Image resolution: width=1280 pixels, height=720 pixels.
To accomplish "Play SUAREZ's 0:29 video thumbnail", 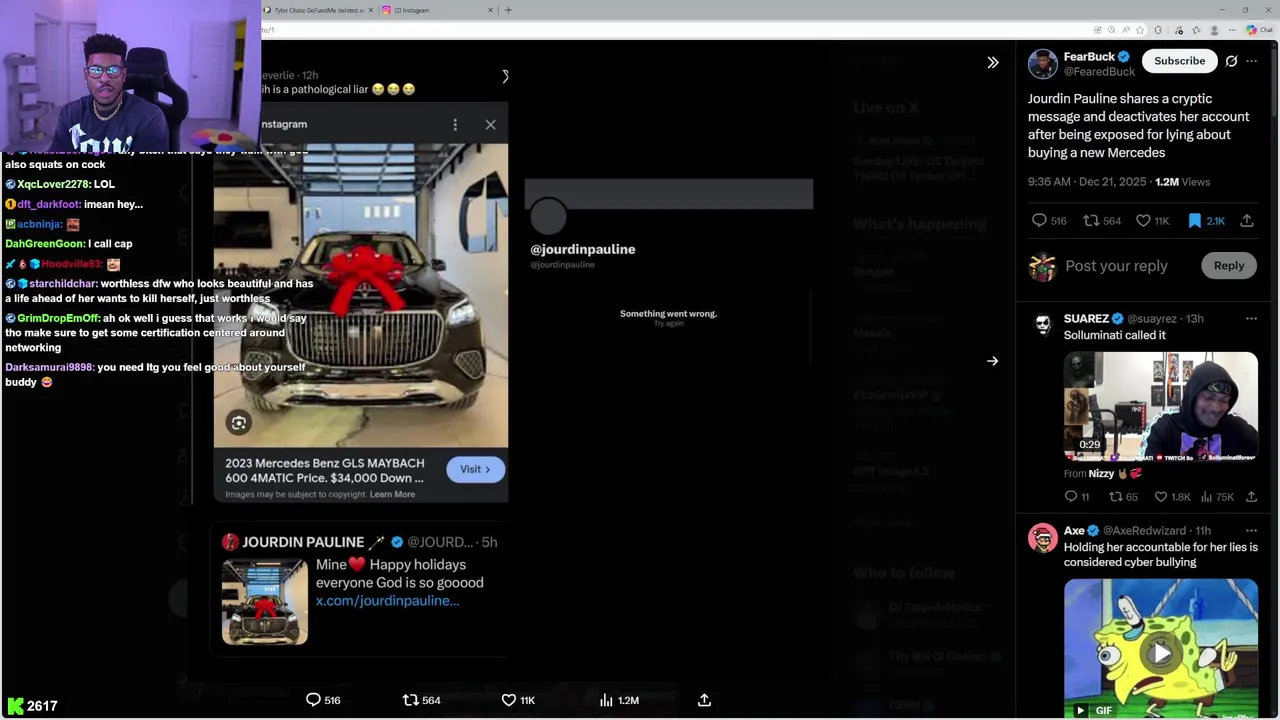I will (x=1161, y=406).
